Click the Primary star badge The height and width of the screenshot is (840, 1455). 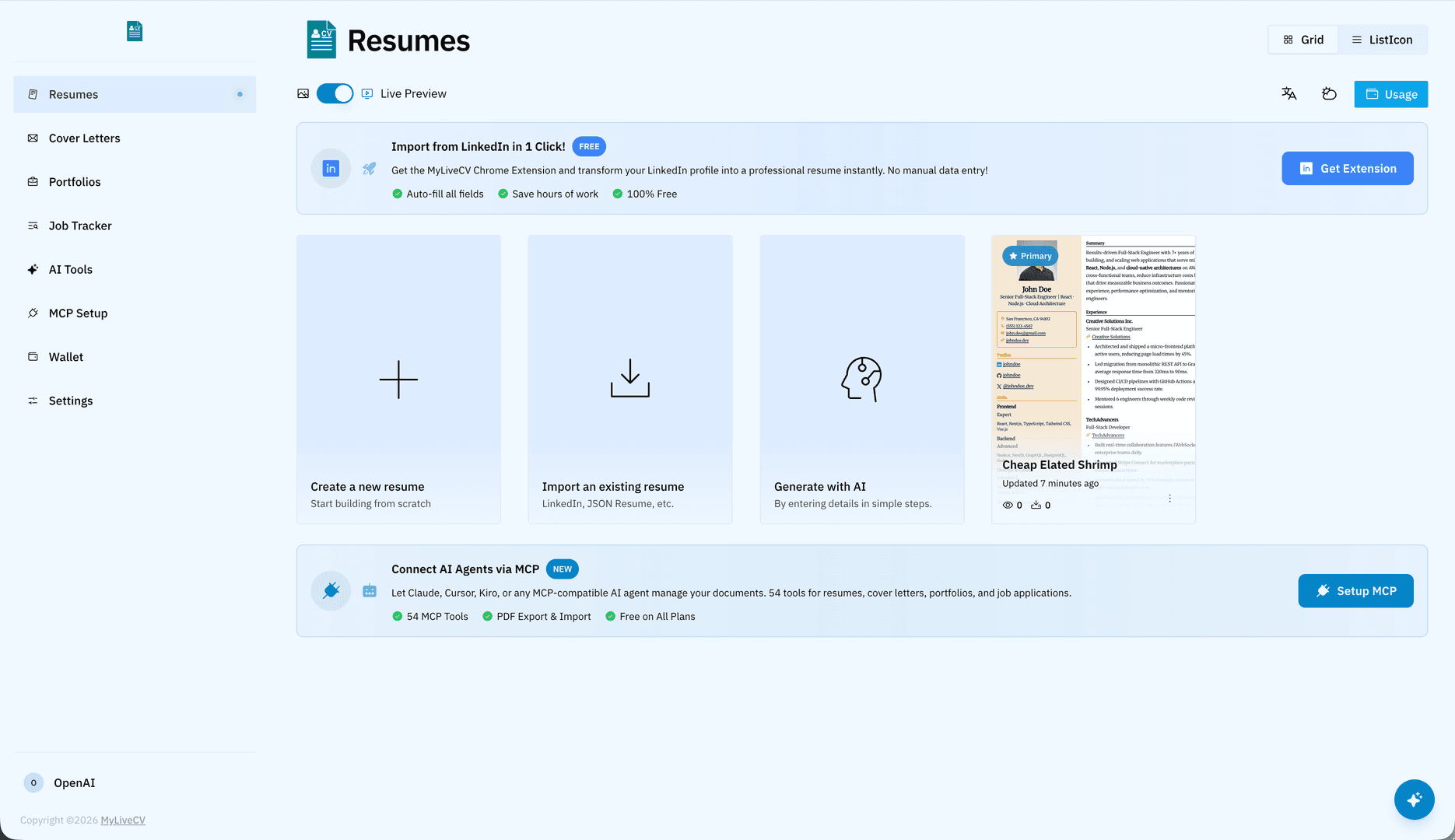(x=1030, y=256)
